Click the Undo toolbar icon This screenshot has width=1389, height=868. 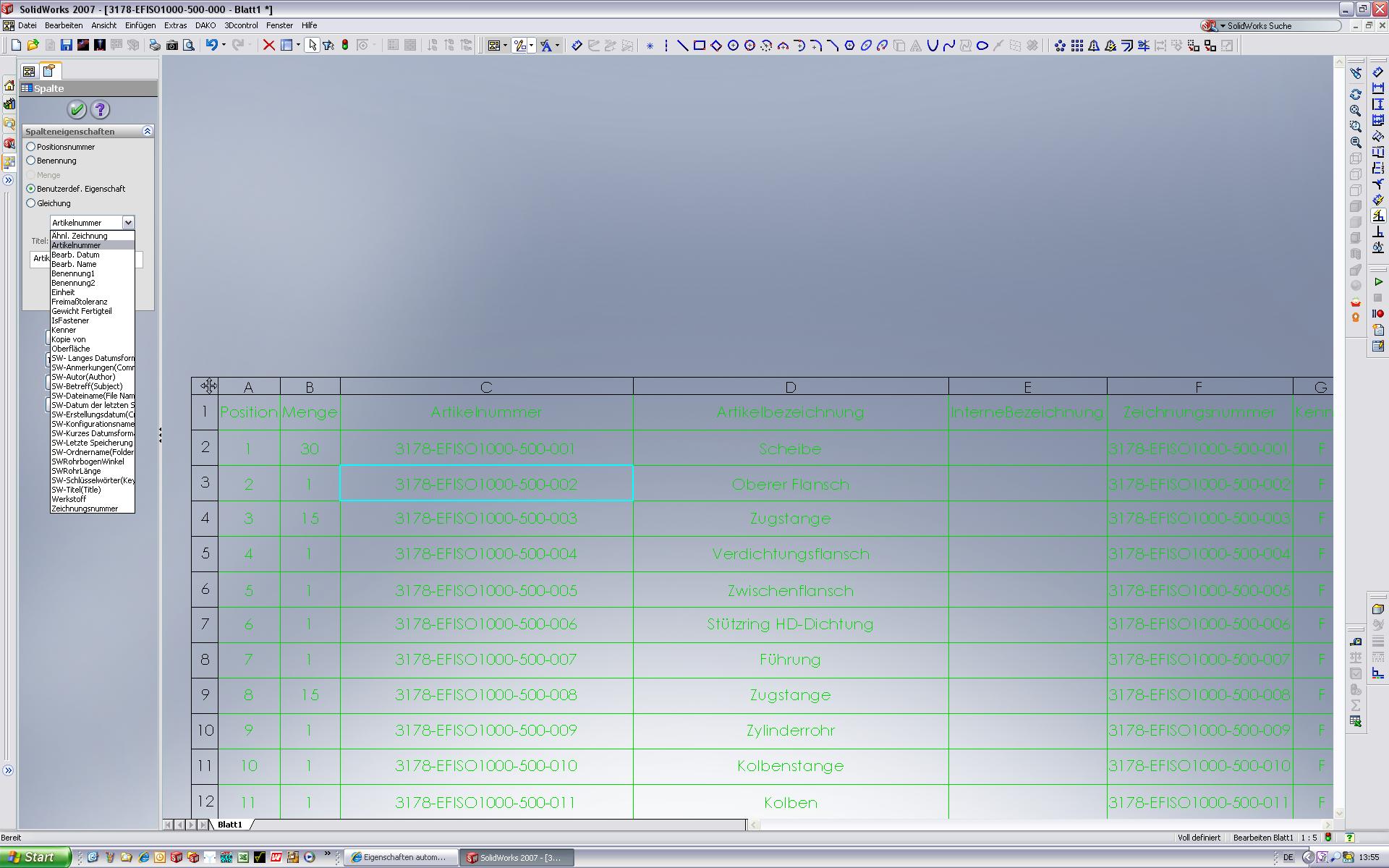click(x=212, y=45)
